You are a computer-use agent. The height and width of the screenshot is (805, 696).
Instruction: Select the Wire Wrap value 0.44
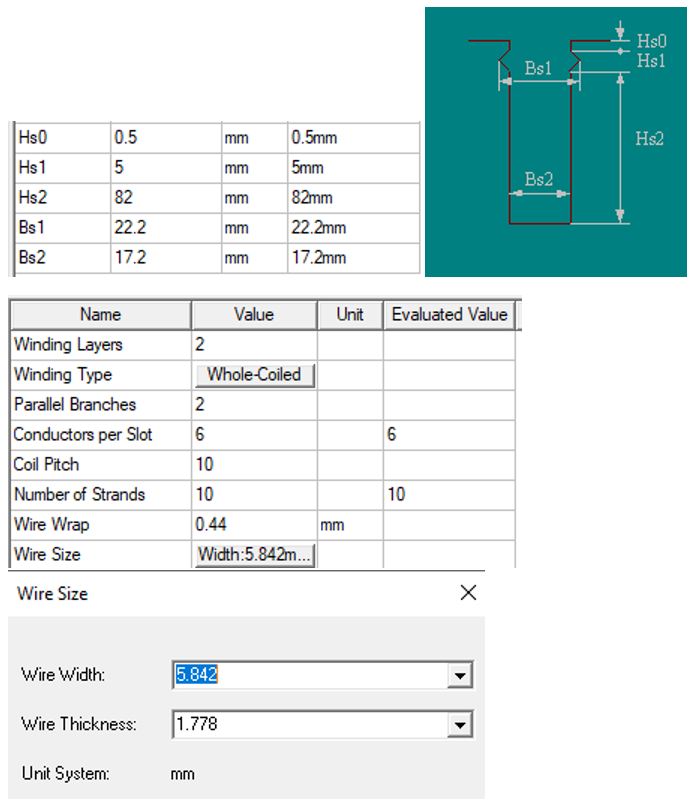click(x=255, y=525)
